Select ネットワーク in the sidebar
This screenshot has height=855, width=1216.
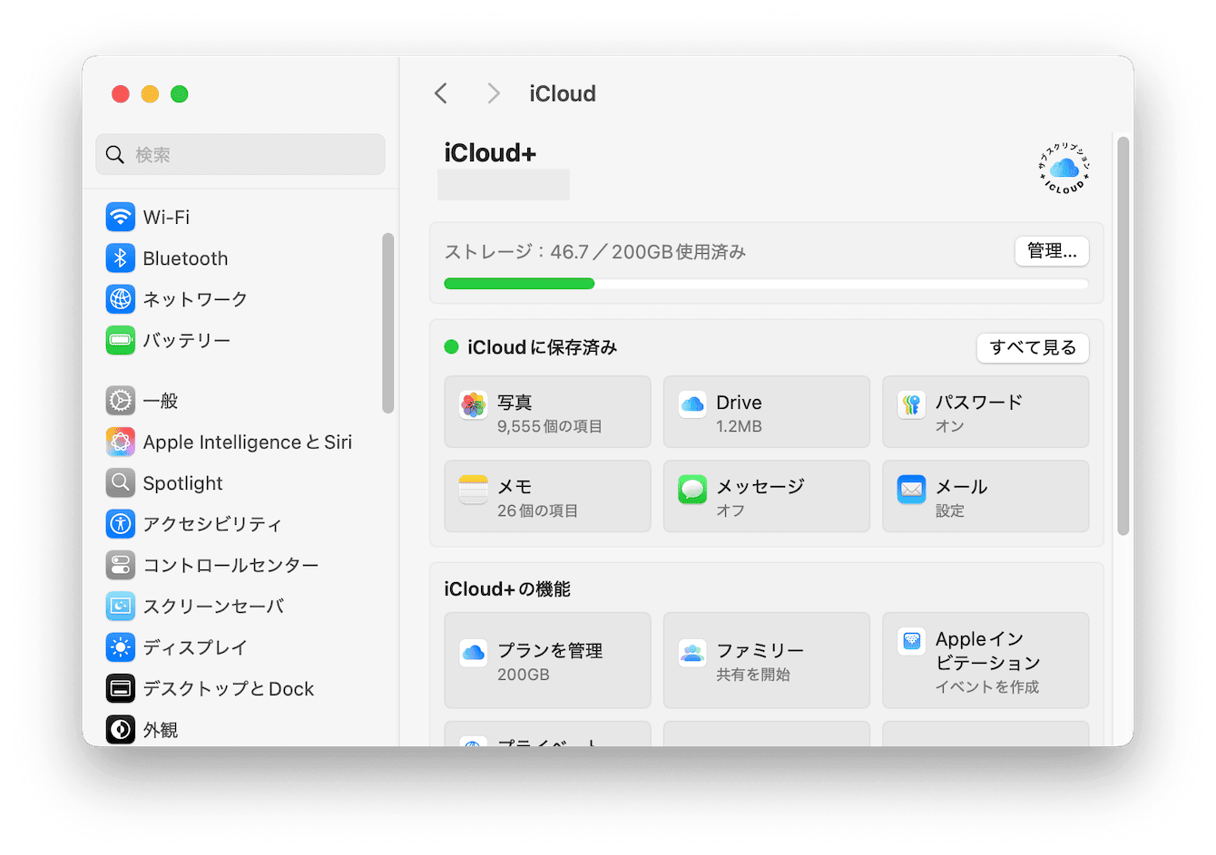(195, 299)
